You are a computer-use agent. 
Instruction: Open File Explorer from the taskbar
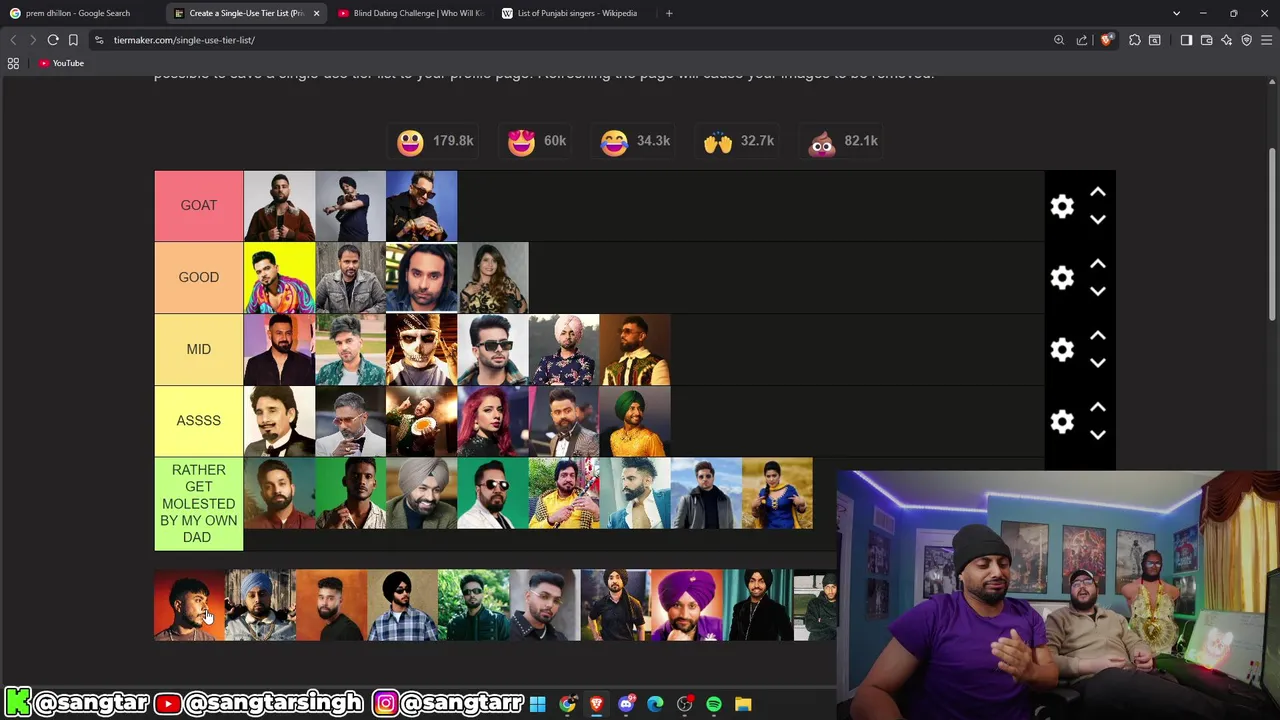coord(743,704)
